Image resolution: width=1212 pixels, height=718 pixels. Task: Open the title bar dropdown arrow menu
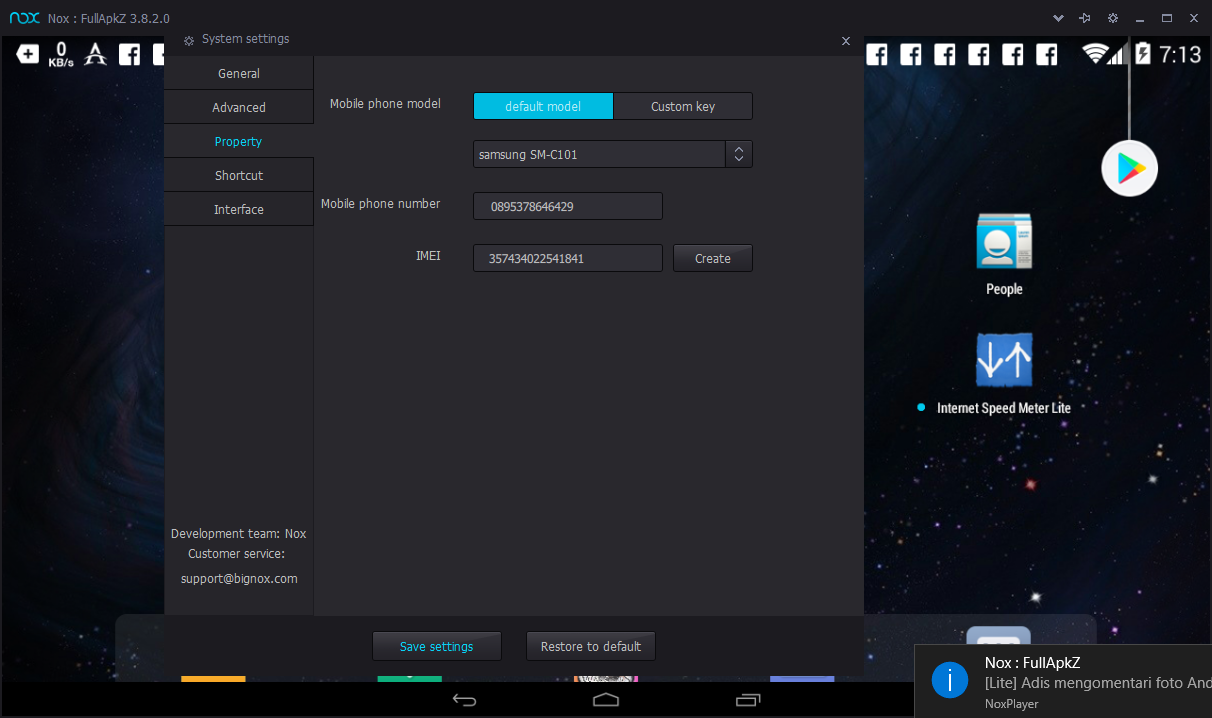point(1058,18)
